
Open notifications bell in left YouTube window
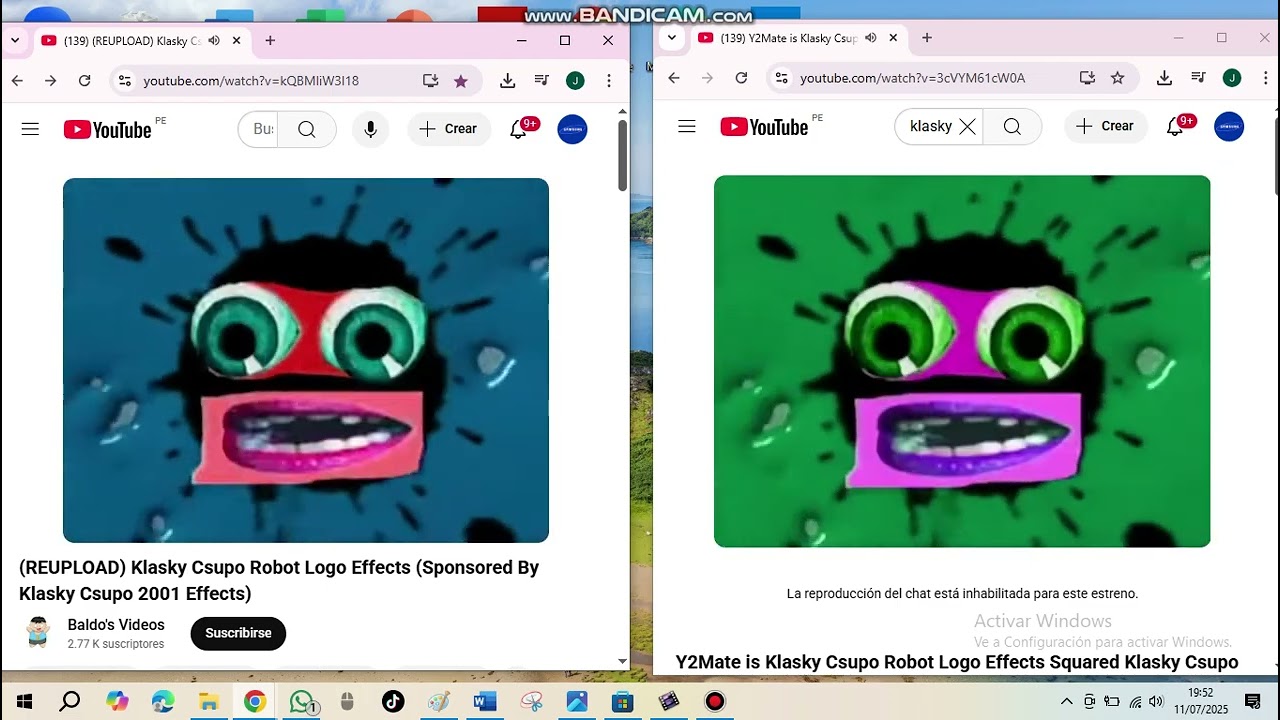[x=518, y=129]
